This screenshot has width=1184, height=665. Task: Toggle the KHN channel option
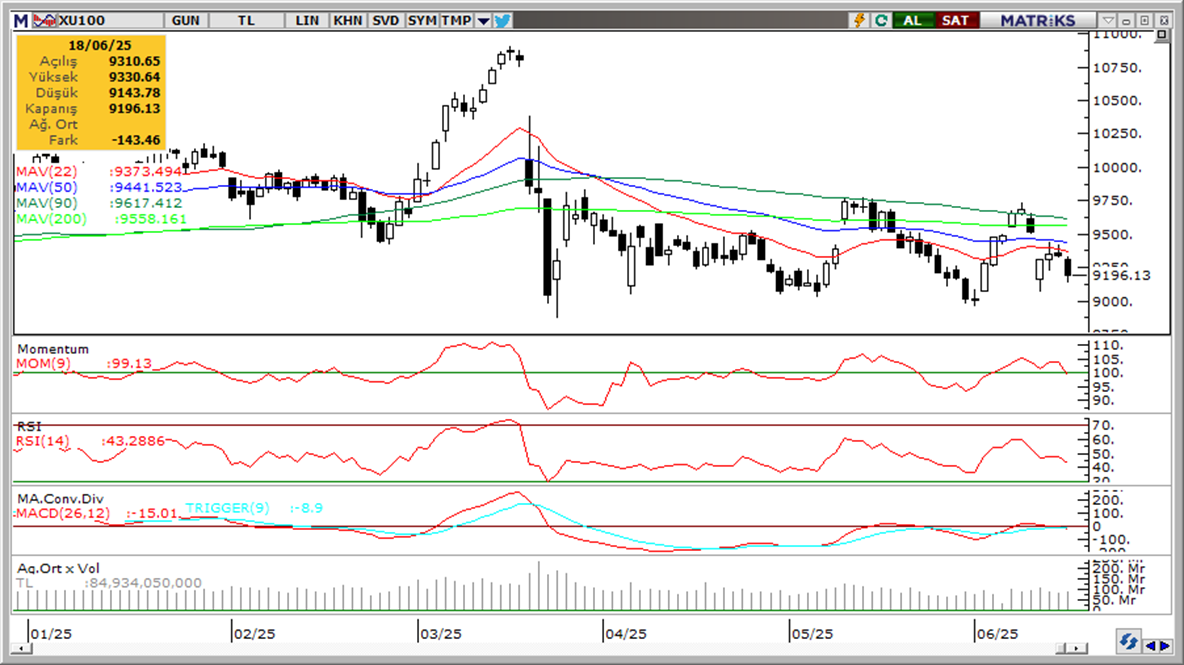[347, 20]
